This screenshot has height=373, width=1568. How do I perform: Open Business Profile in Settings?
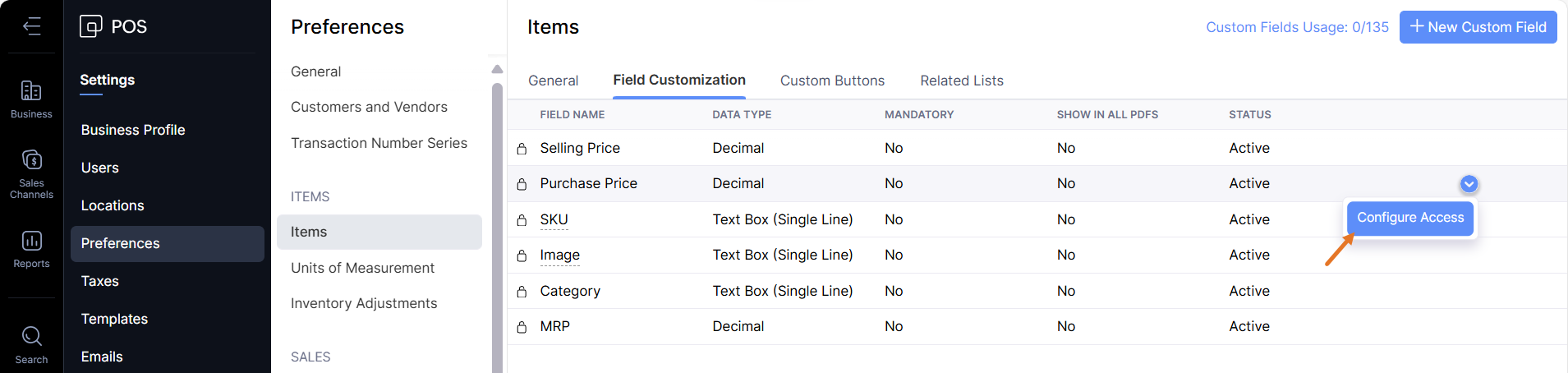click(x=133, y=130)
